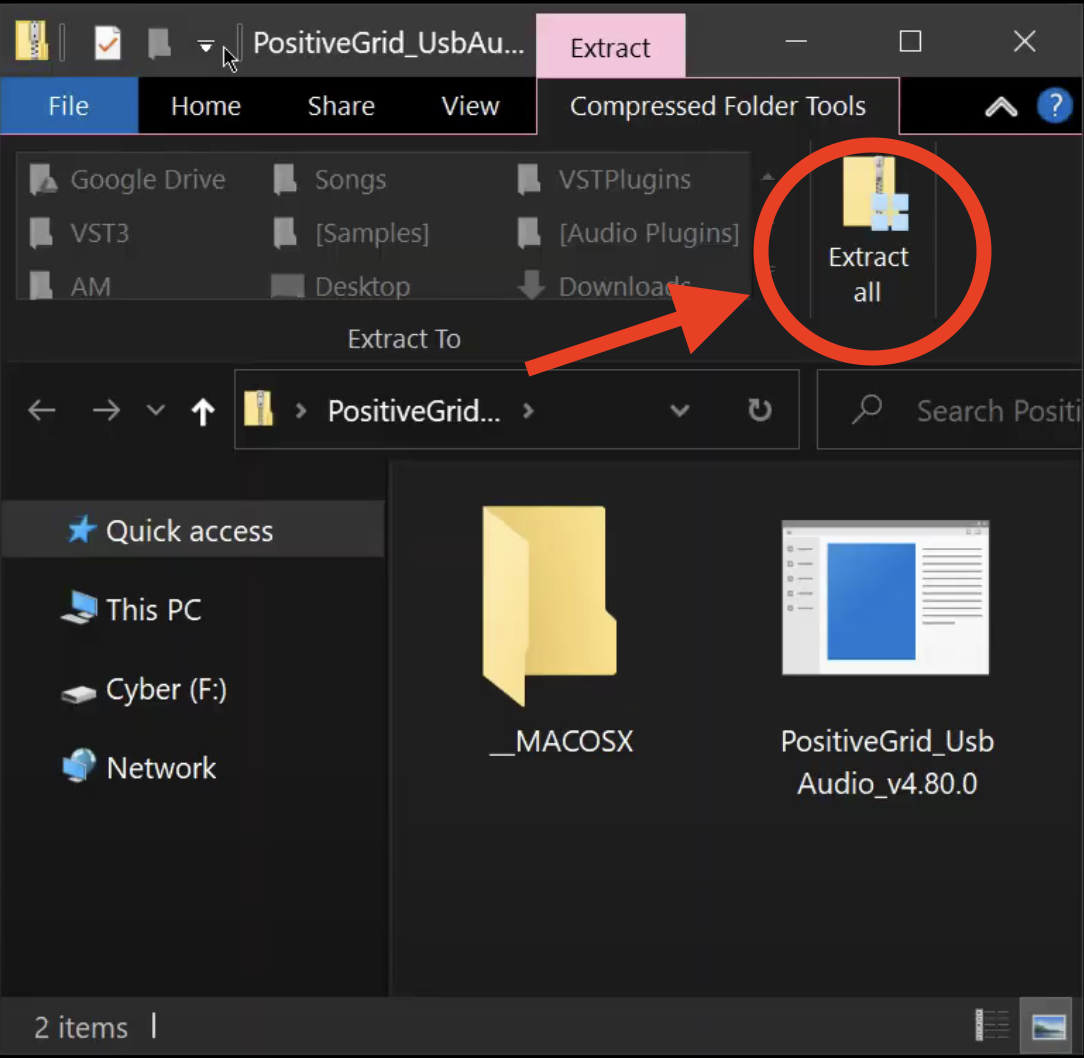This screenshot has width=1084, height=1058.
Task: Click the Forward navigation arrow
Action: (106, 410)
